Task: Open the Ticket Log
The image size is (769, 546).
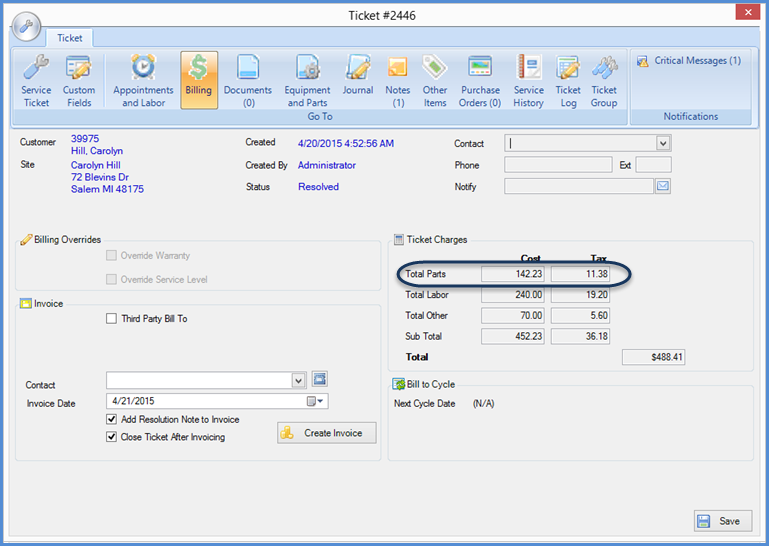Action: click(568, 81)
